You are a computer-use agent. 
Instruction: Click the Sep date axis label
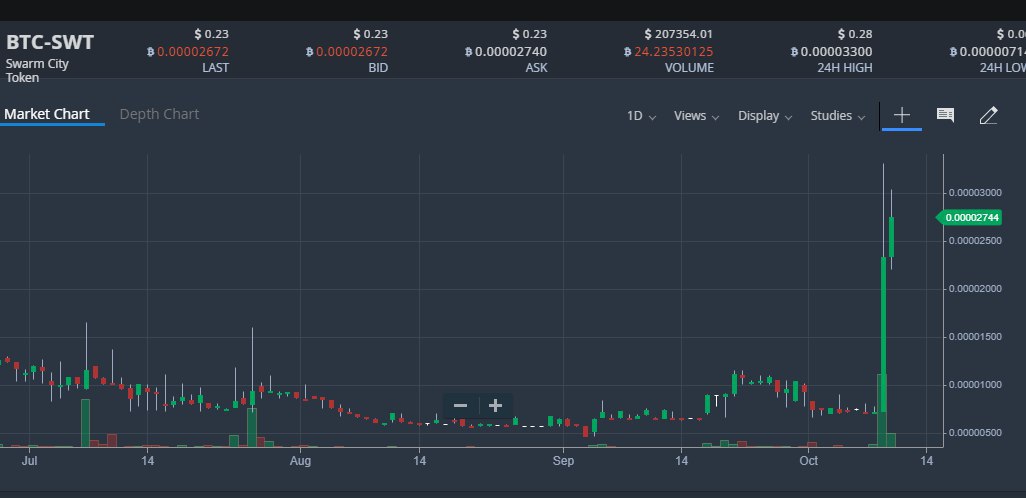(563, 461)
